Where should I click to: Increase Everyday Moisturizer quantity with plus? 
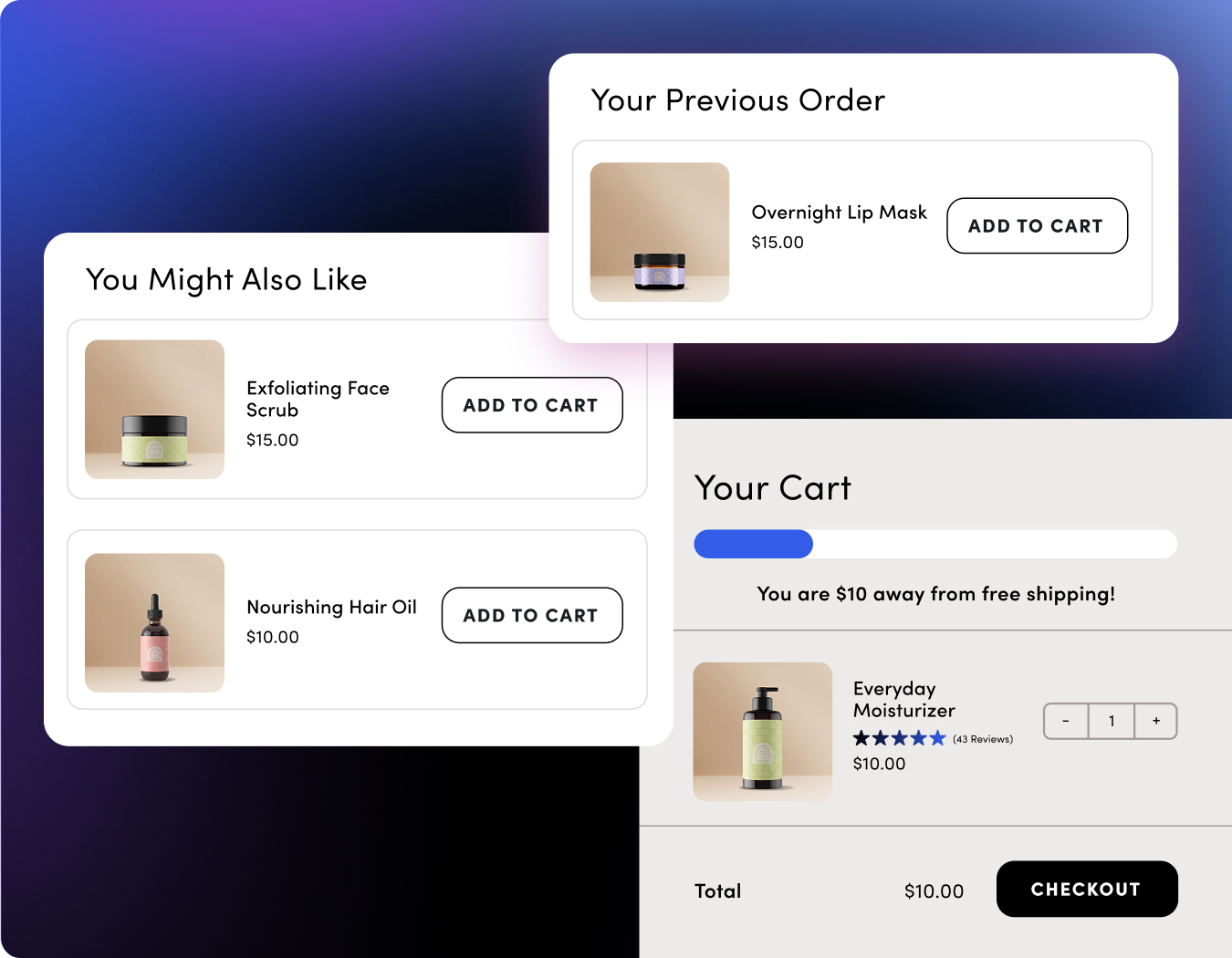pos(1155,721)
